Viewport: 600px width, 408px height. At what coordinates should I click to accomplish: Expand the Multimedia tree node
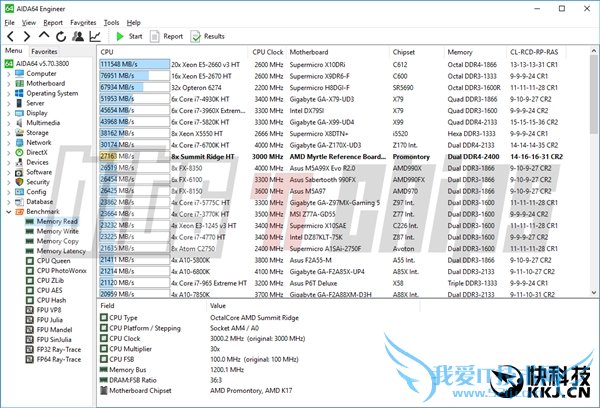pyautogui.click(x=8, y=123)
